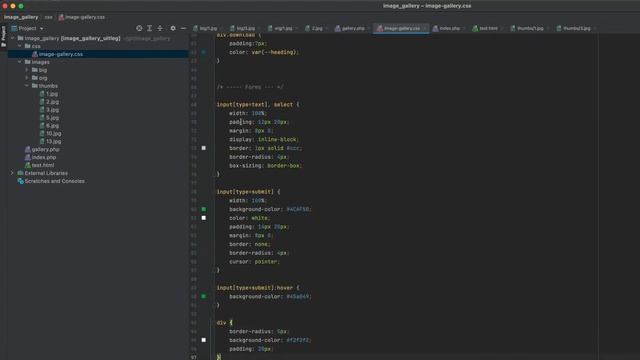Select index.php in project tree
The height and width of the screenshot is (360, 640).
pyautogui.click(x=44, y=157)
